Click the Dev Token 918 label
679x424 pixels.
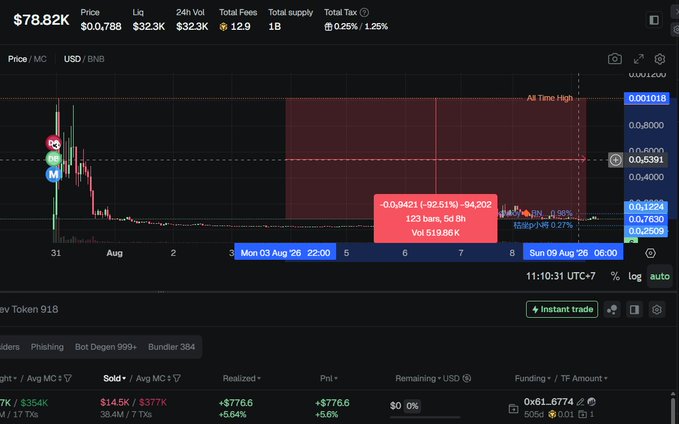pos(29,310)
